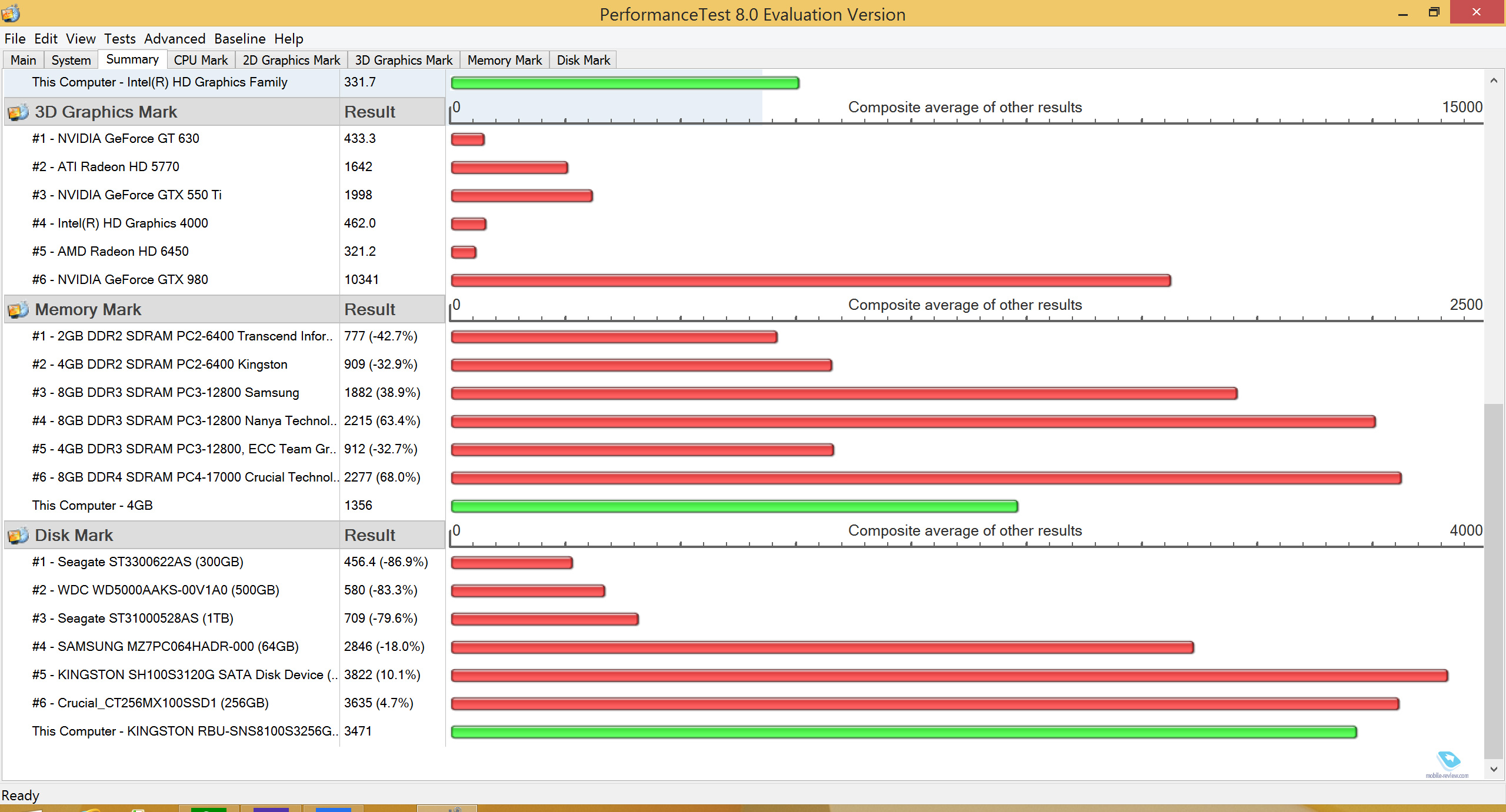
Task: Open the File menu
Action: tap(15, 39)
